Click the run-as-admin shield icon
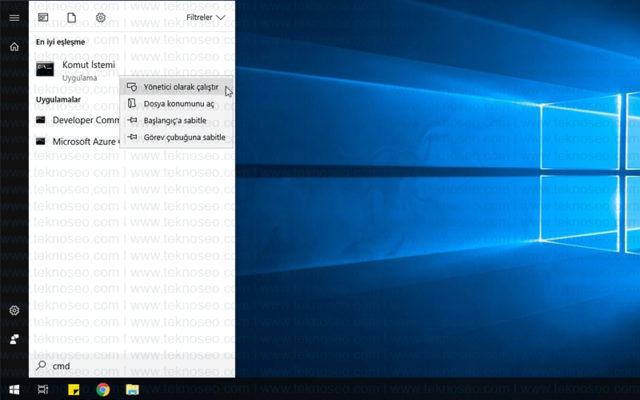The image size is (640, 400). tap(132, 87)
